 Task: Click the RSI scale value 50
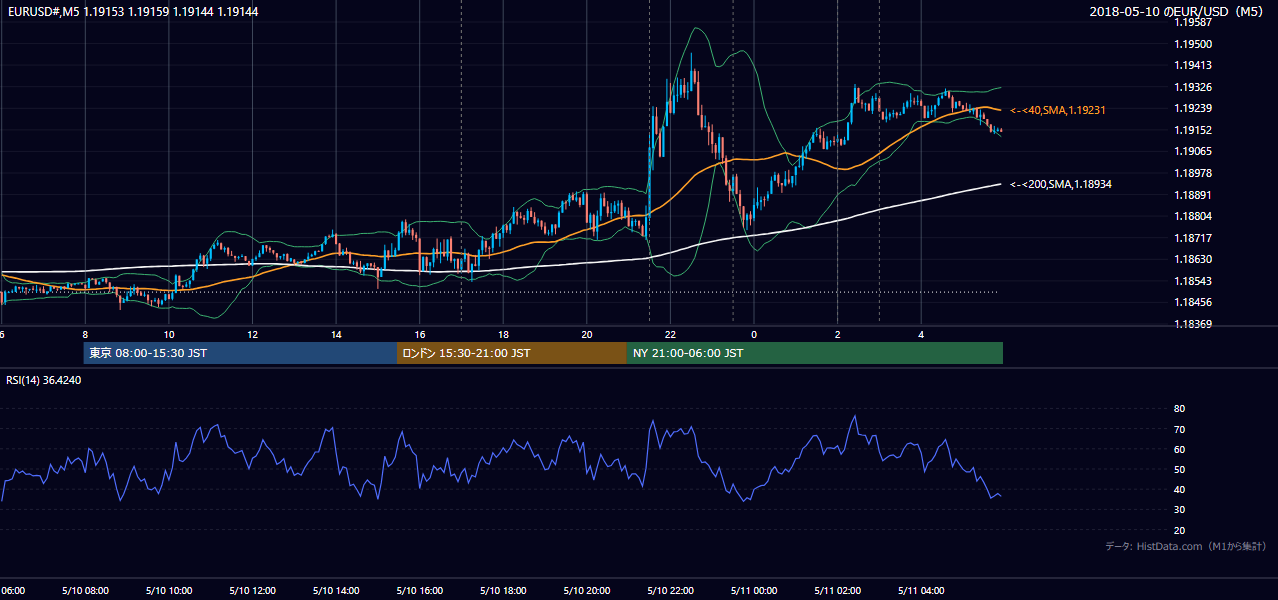(1179, 469)
